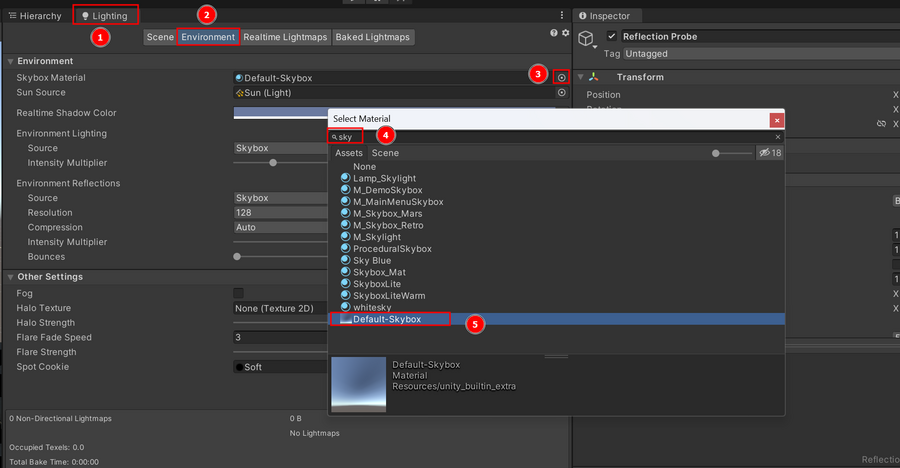Viewport: 900px width, 468px height.
Task: Open the Untagged Tag dropdown
Action: [x=761, y=53]
